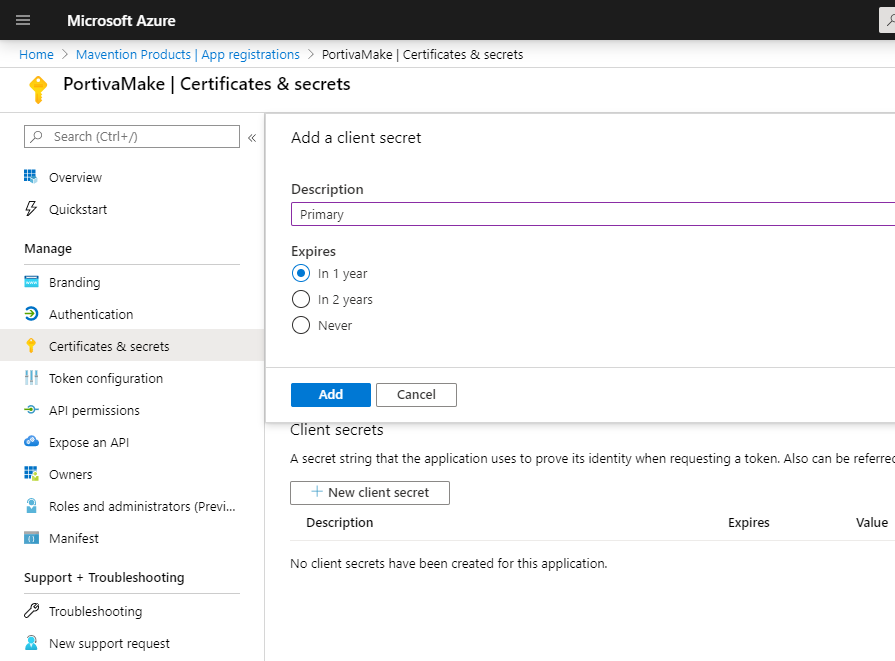Click the Manifest icon
Viewport: 895px width, 661px height.
(x=31, y=538)
